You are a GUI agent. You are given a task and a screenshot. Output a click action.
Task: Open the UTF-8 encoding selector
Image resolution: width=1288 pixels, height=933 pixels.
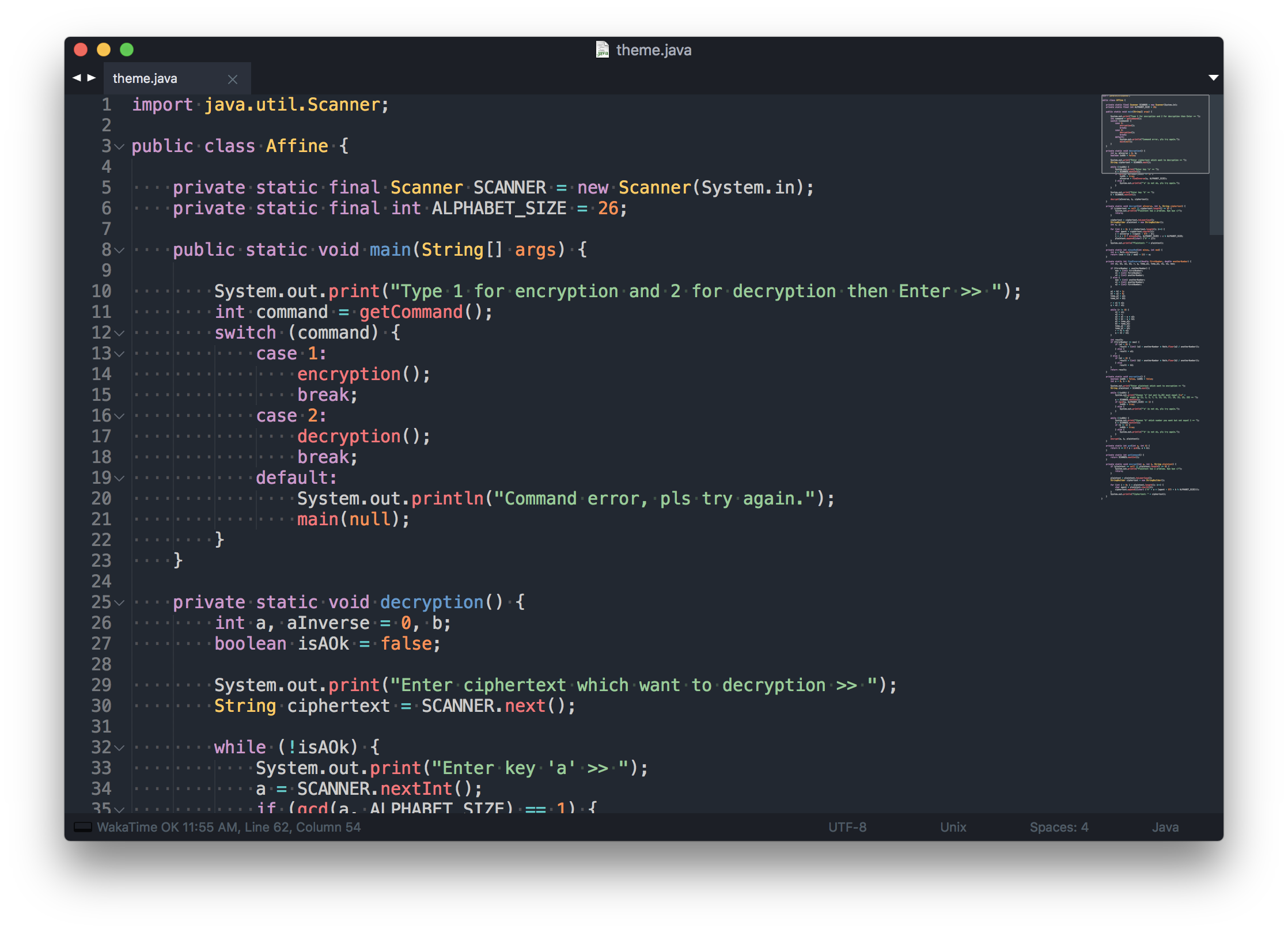click(x=847, y=827)
